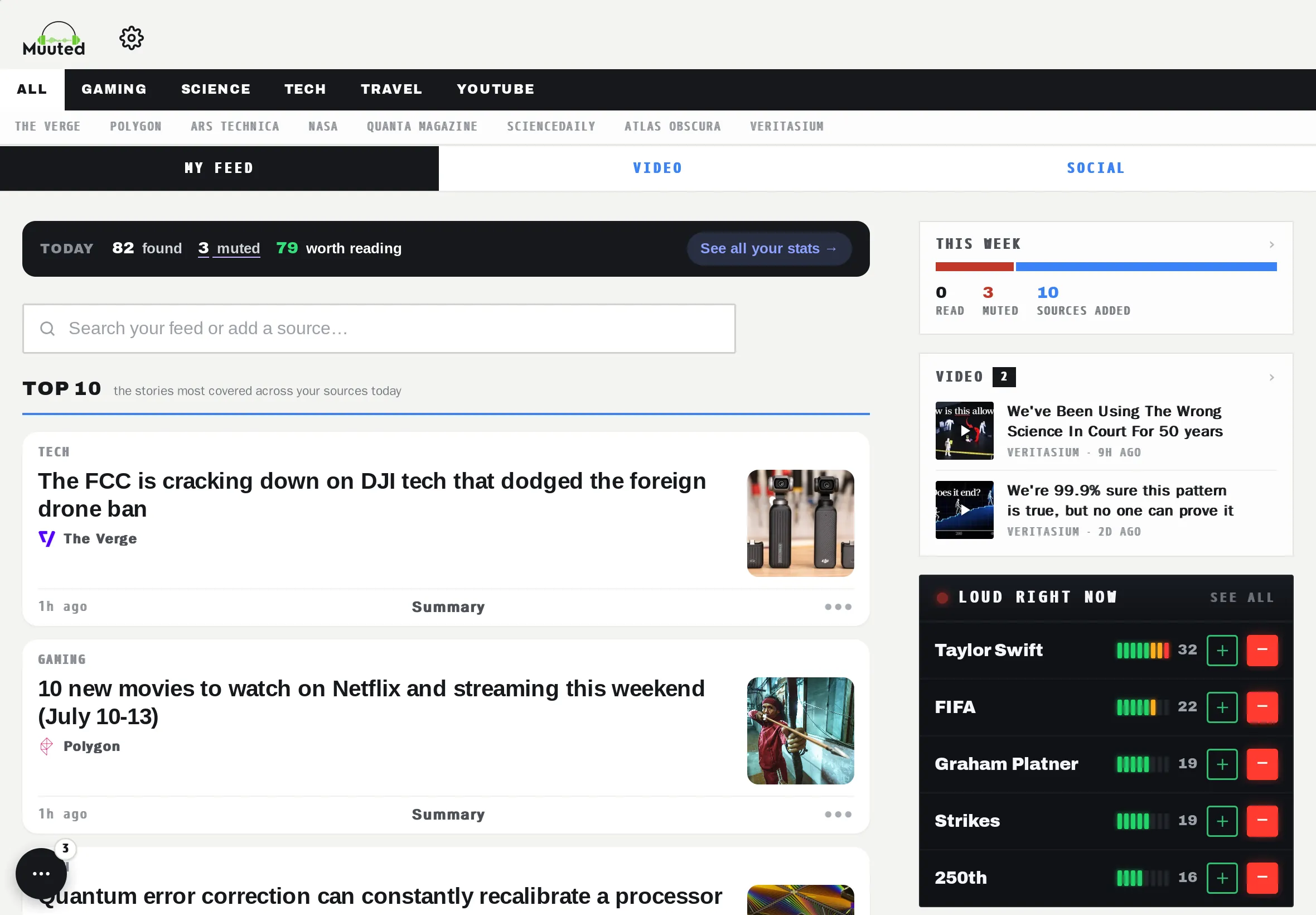The width and height of the screenshot is (1316, 915).
Task: Filter by NASA source
Action: [323, 126]
